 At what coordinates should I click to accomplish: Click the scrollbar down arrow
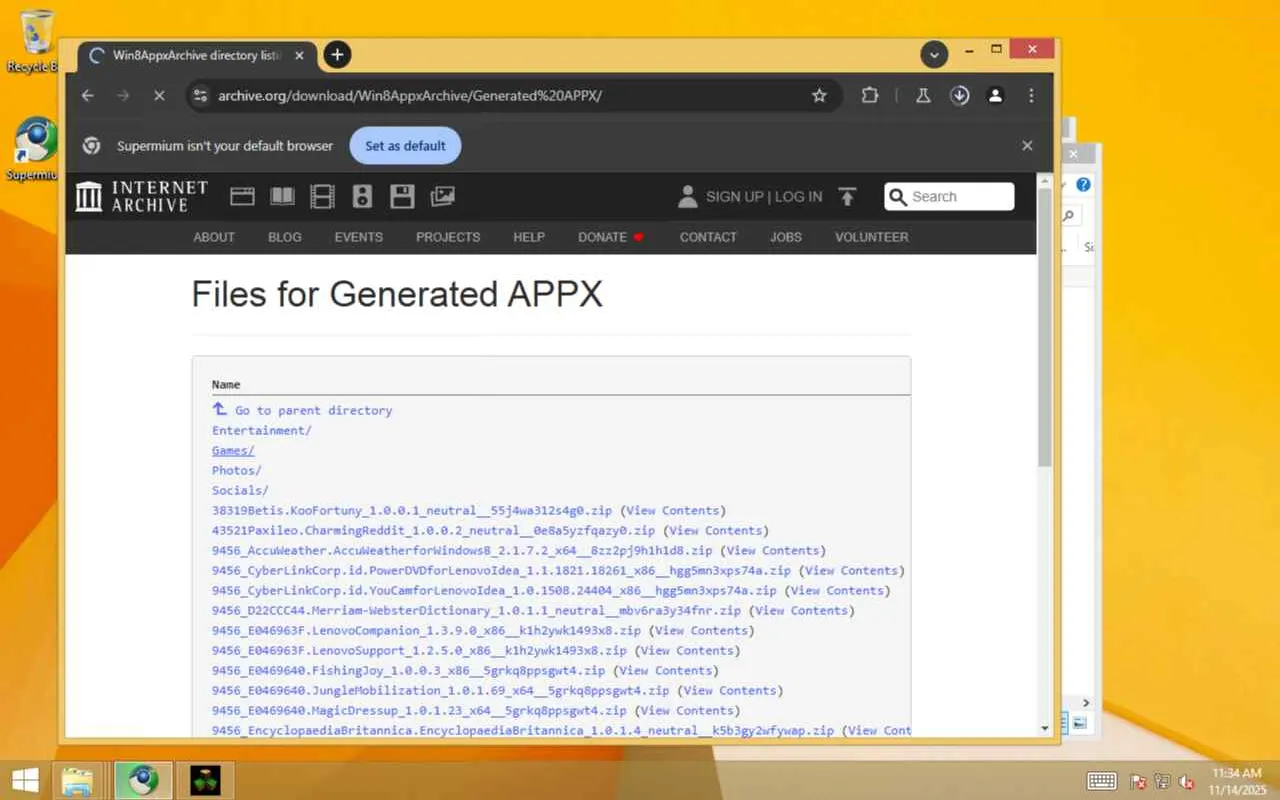(x=1045, y=728)
